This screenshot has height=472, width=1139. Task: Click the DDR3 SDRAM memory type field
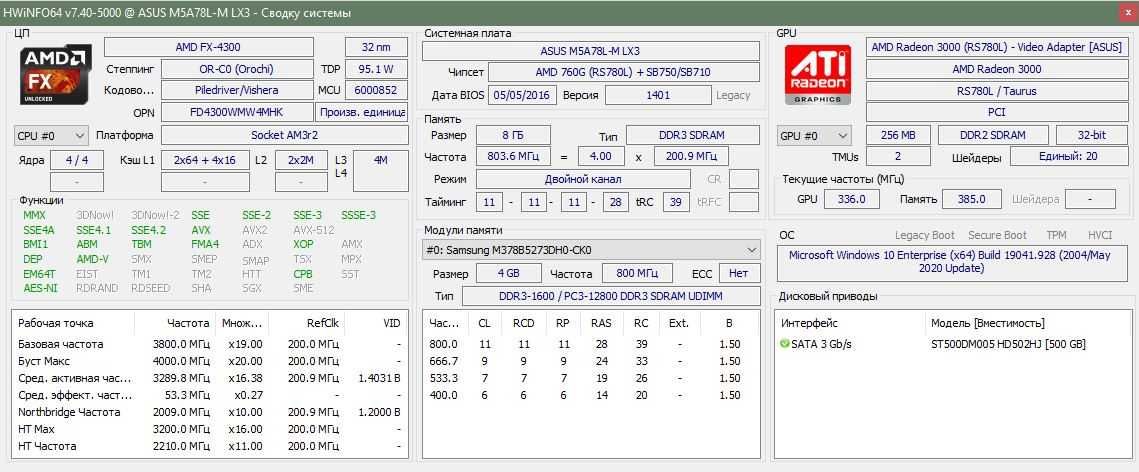tap(692, 135)
